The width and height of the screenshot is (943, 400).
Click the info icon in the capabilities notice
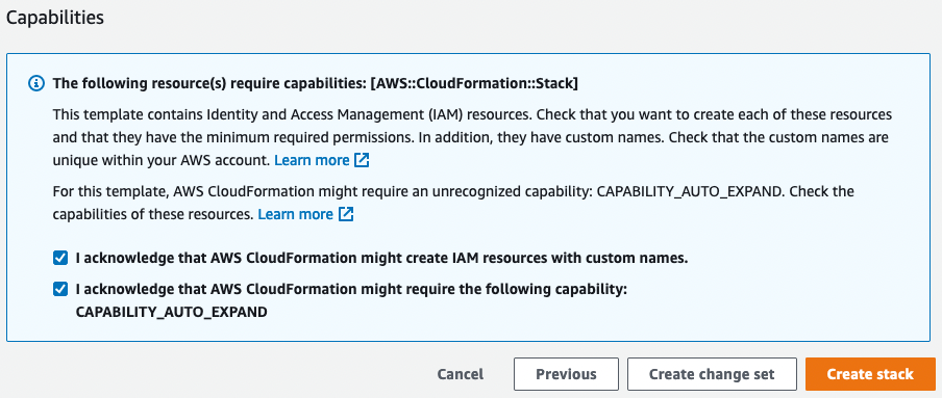[37, 83]
